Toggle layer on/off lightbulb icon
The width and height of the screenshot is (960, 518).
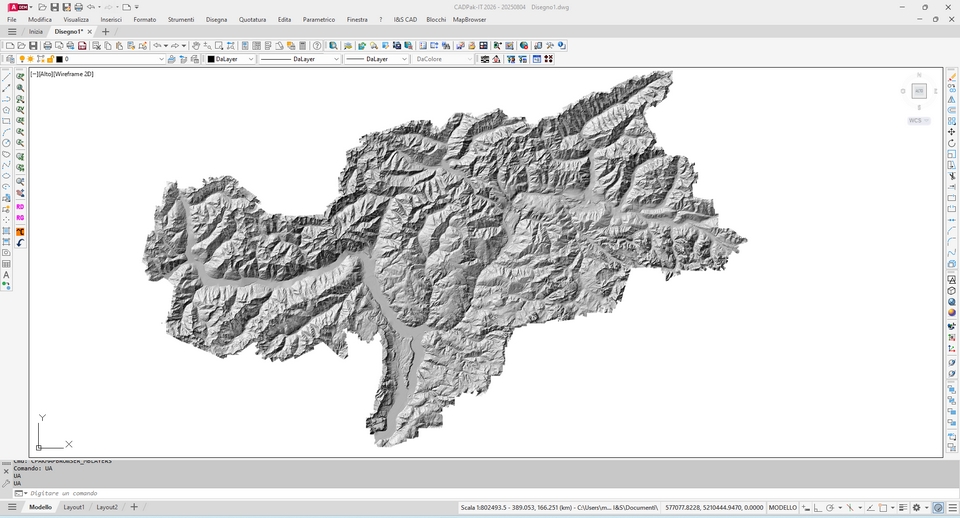coord(22,59)
